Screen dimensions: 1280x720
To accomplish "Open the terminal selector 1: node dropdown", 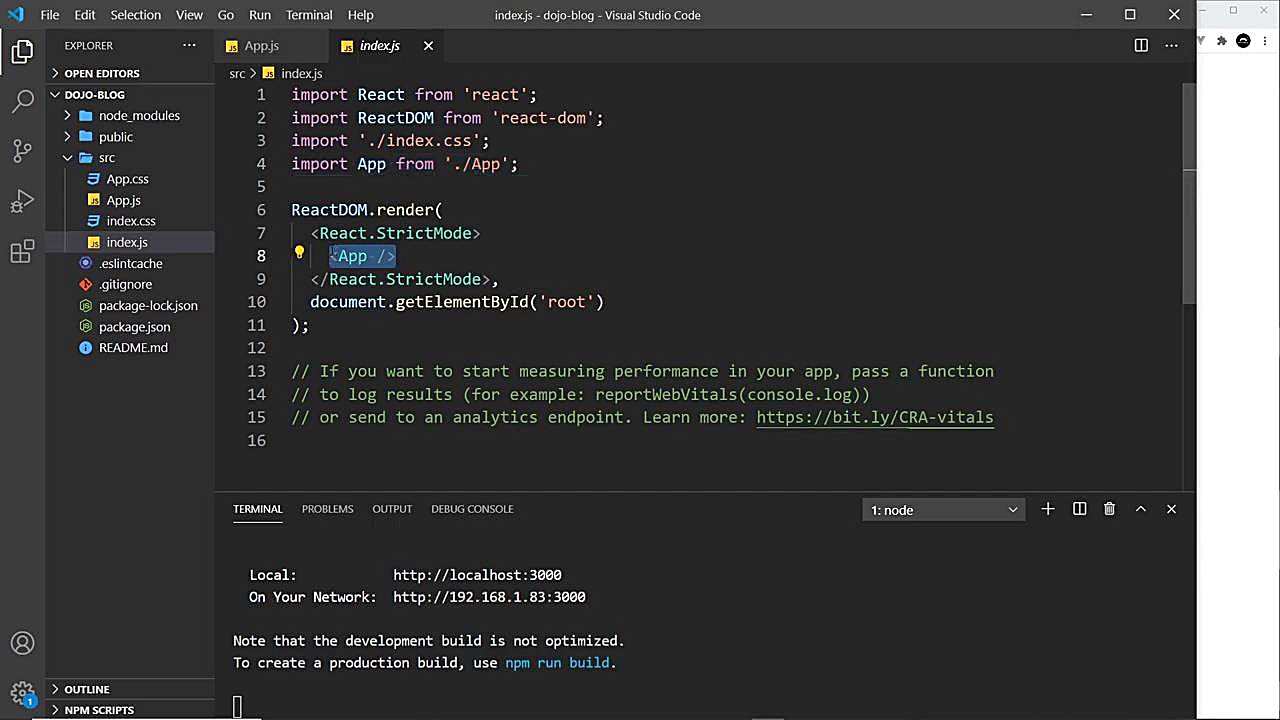I will (x=943, y=510).
